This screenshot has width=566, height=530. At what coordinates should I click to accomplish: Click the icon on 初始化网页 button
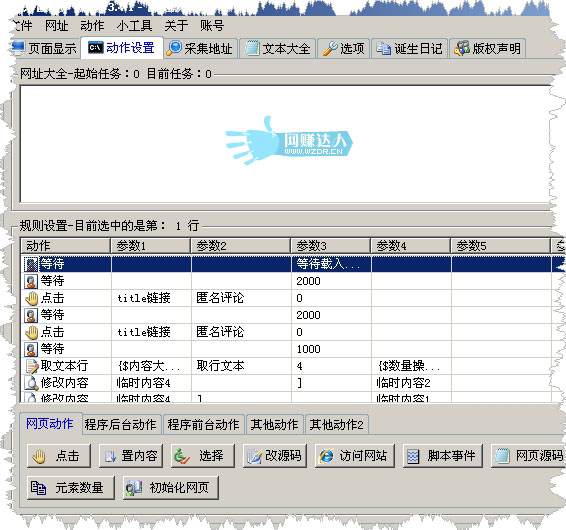tap(134, 488)
